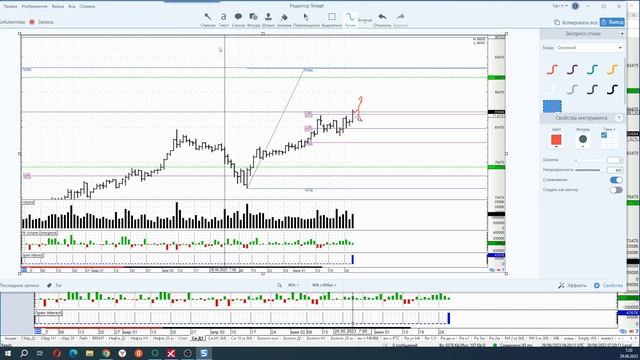Select the Selection (Выделение) tool

[x=332, y=19]
